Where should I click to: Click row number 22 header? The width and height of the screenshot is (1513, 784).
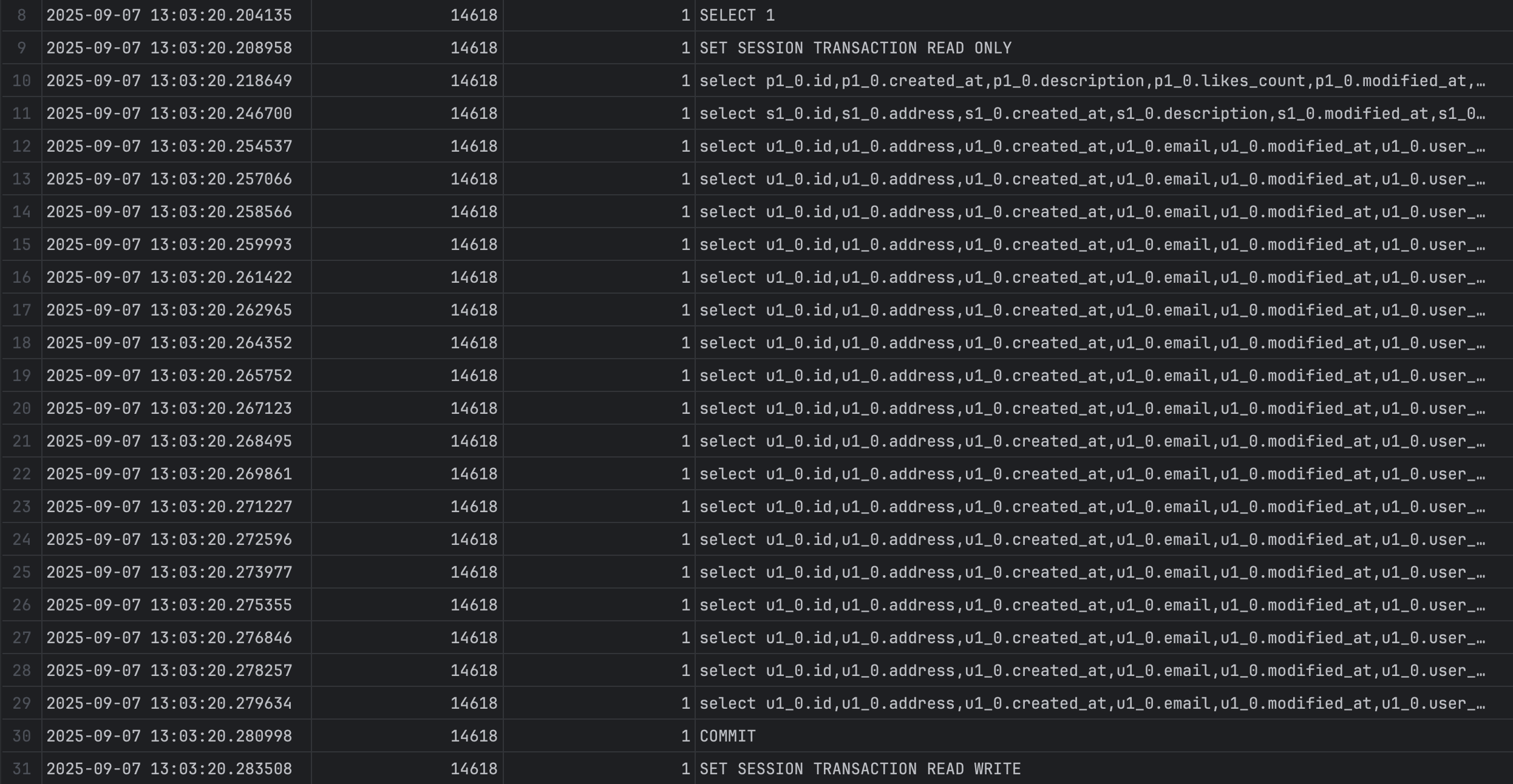(21, 474)
